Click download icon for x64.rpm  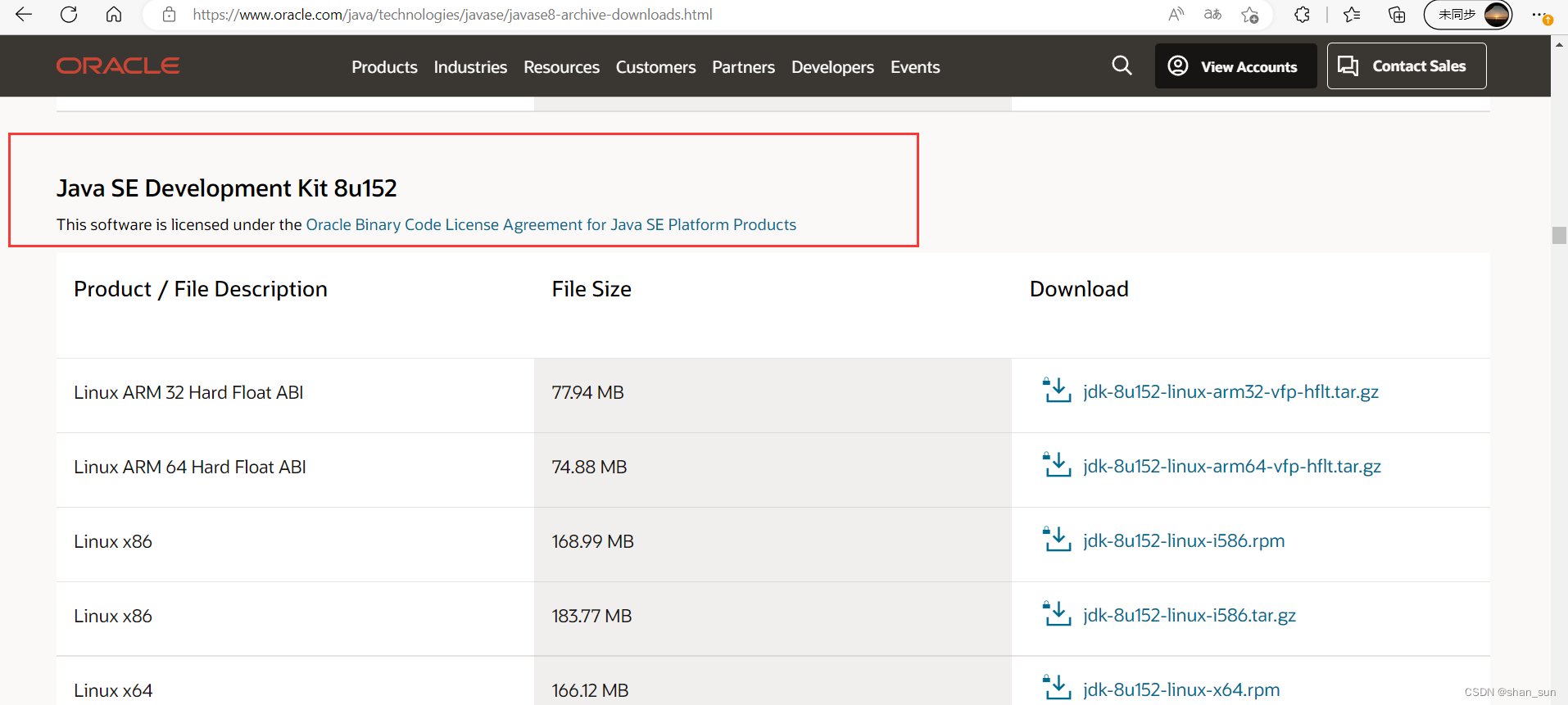coord(1057,688)
